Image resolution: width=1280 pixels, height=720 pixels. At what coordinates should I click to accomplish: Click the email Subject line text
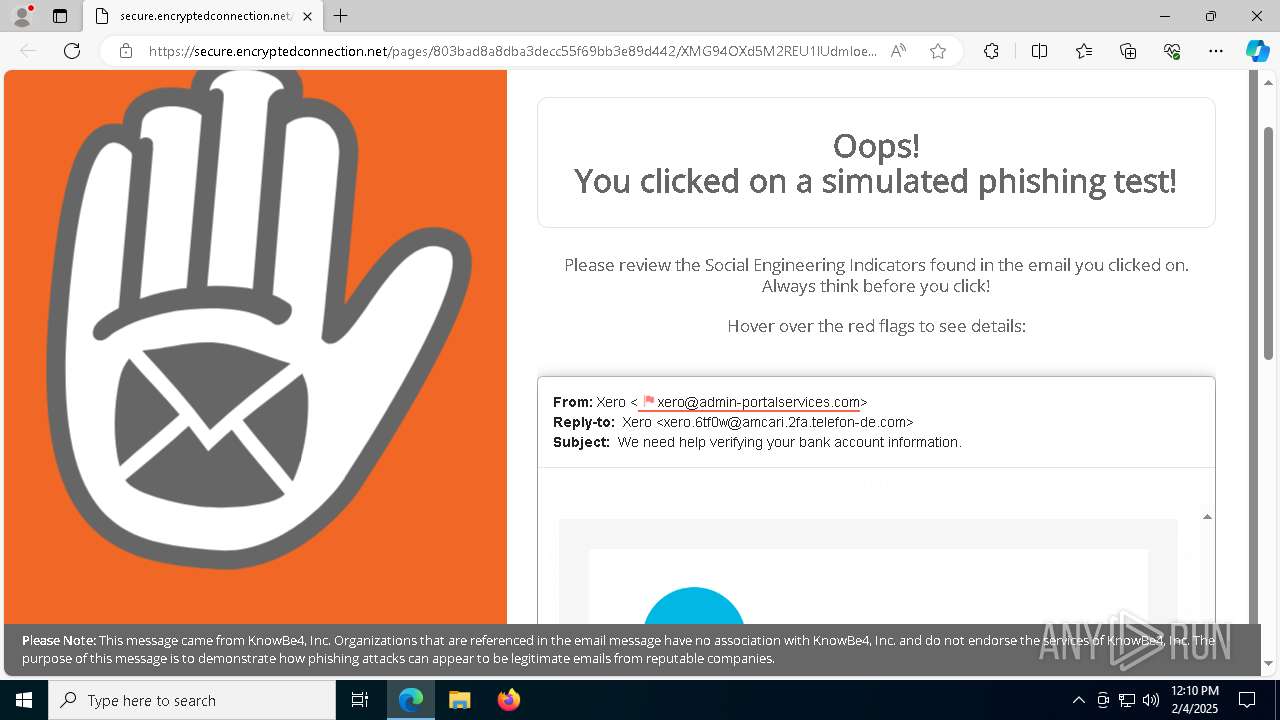click(x=790, y=442)
